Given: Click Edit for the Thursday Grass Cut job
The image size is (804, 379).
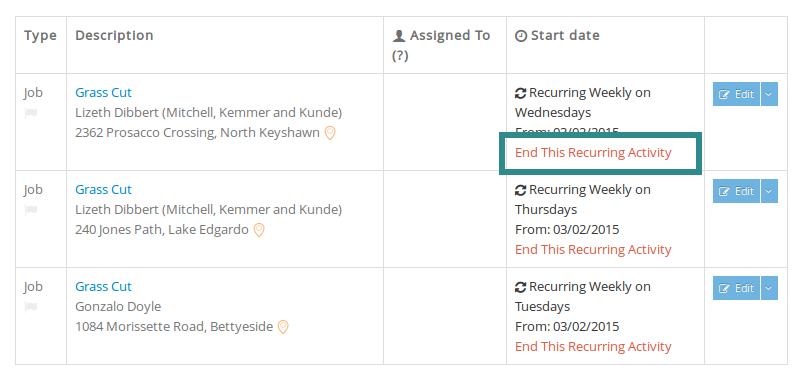Looking at the screenshot, I should point(736,191).
